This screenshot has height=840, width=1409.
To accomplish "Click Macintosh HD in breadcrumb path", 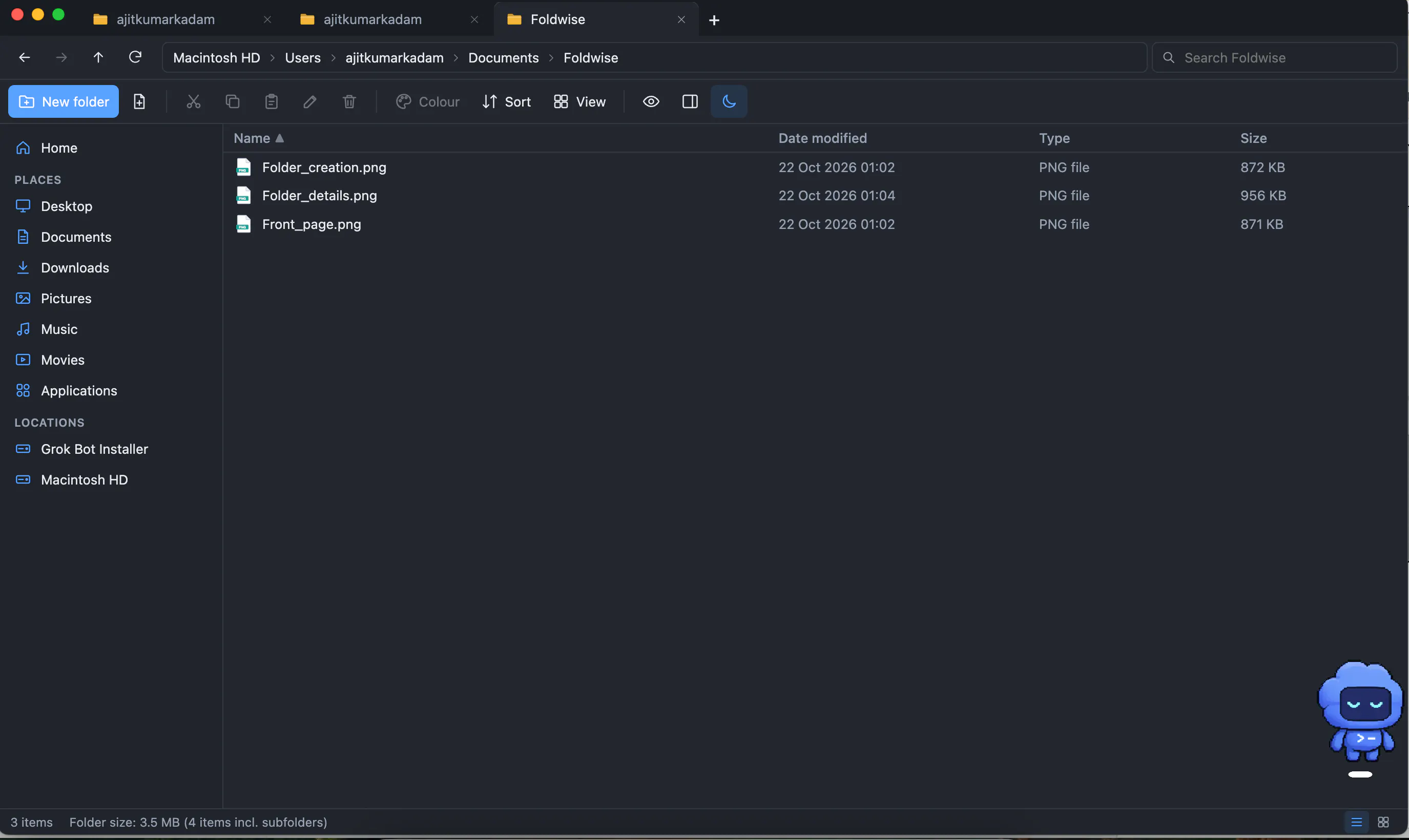I will point(216,58).
